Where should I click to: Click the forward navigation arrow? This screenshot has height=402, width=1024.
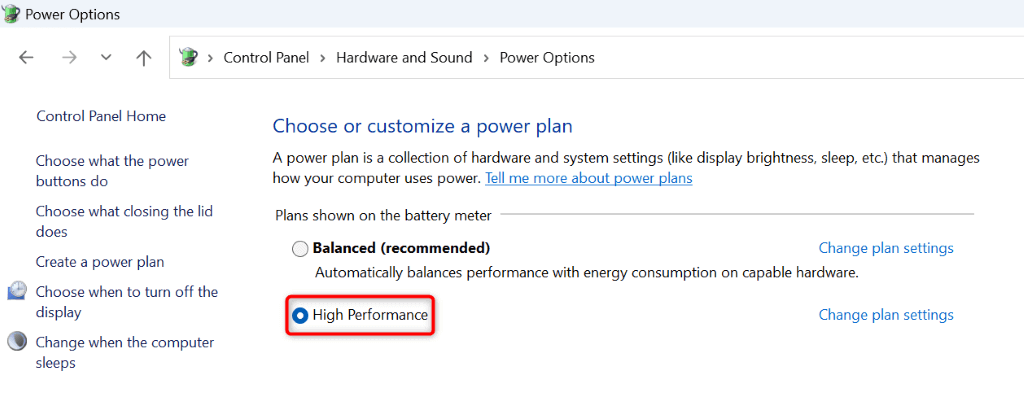69,58
